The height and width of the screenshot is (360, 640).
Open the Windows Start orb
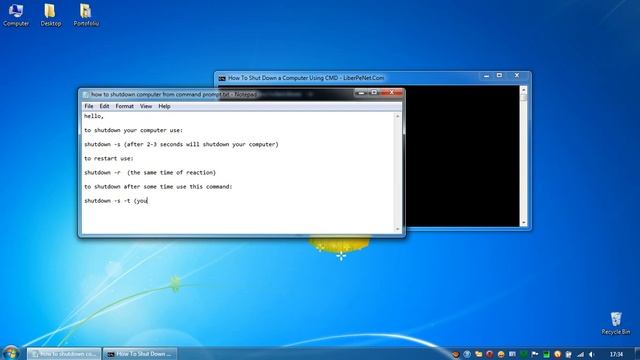(11, 353)
